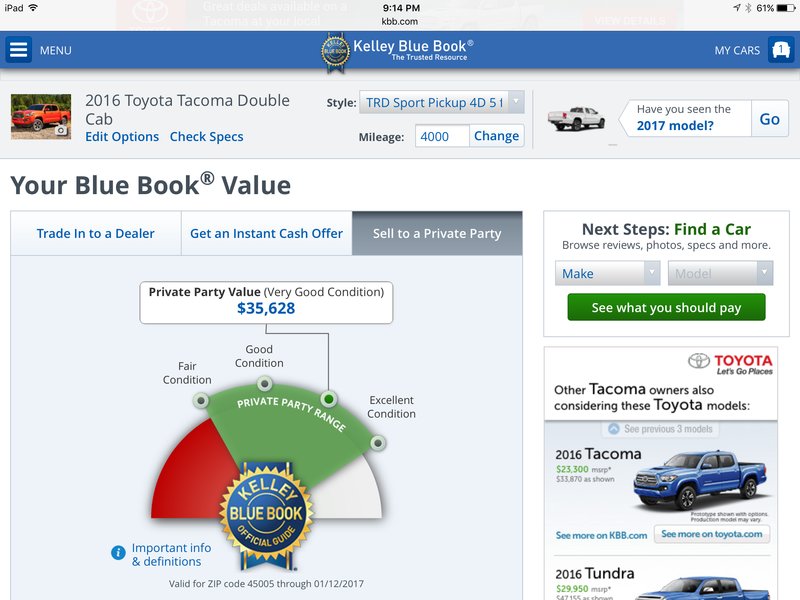The image size is (800, 600).
Task: Click the MY CARS label
Action: pos(737,51)
